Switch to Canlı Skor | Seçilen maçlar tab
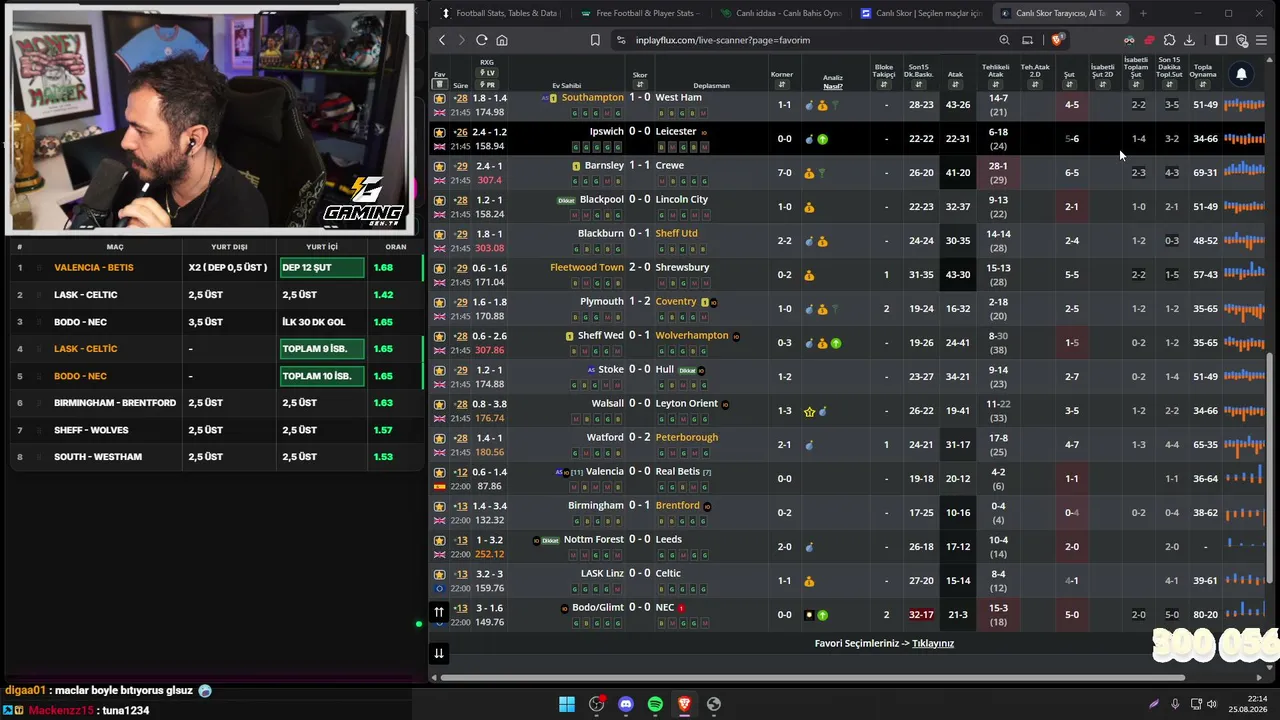The width and height of the screenshot is (1280, 720). 920,13
